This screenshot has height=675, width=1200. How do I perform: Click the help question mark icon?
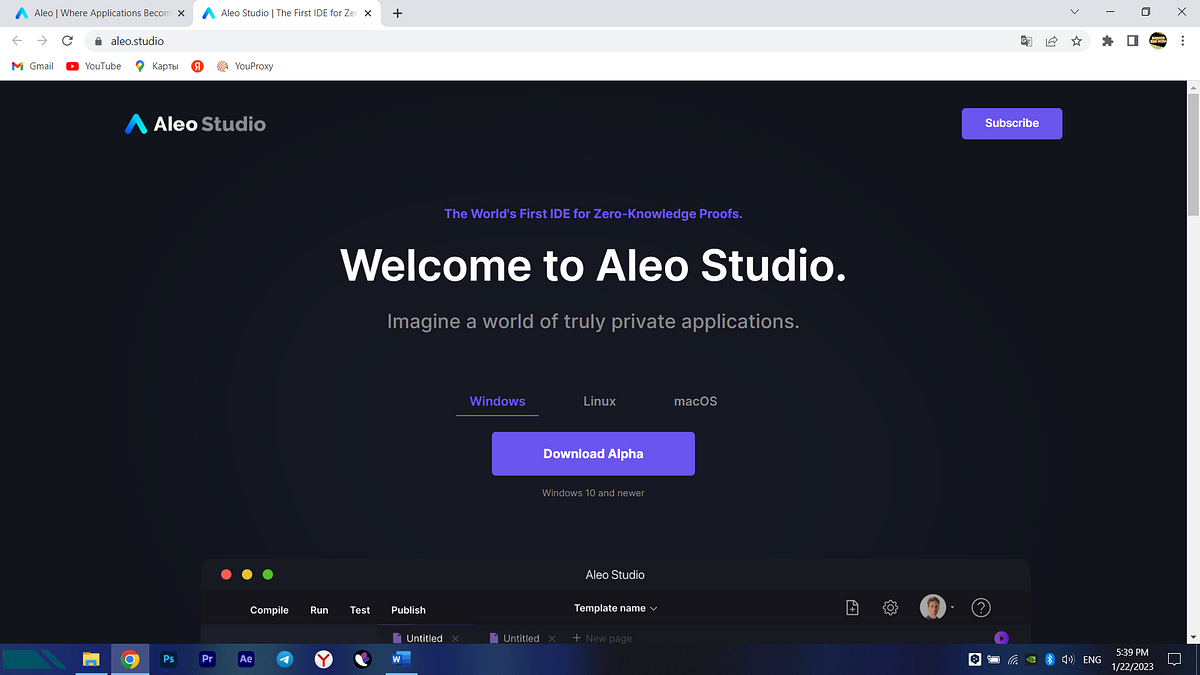coord(980,607)
